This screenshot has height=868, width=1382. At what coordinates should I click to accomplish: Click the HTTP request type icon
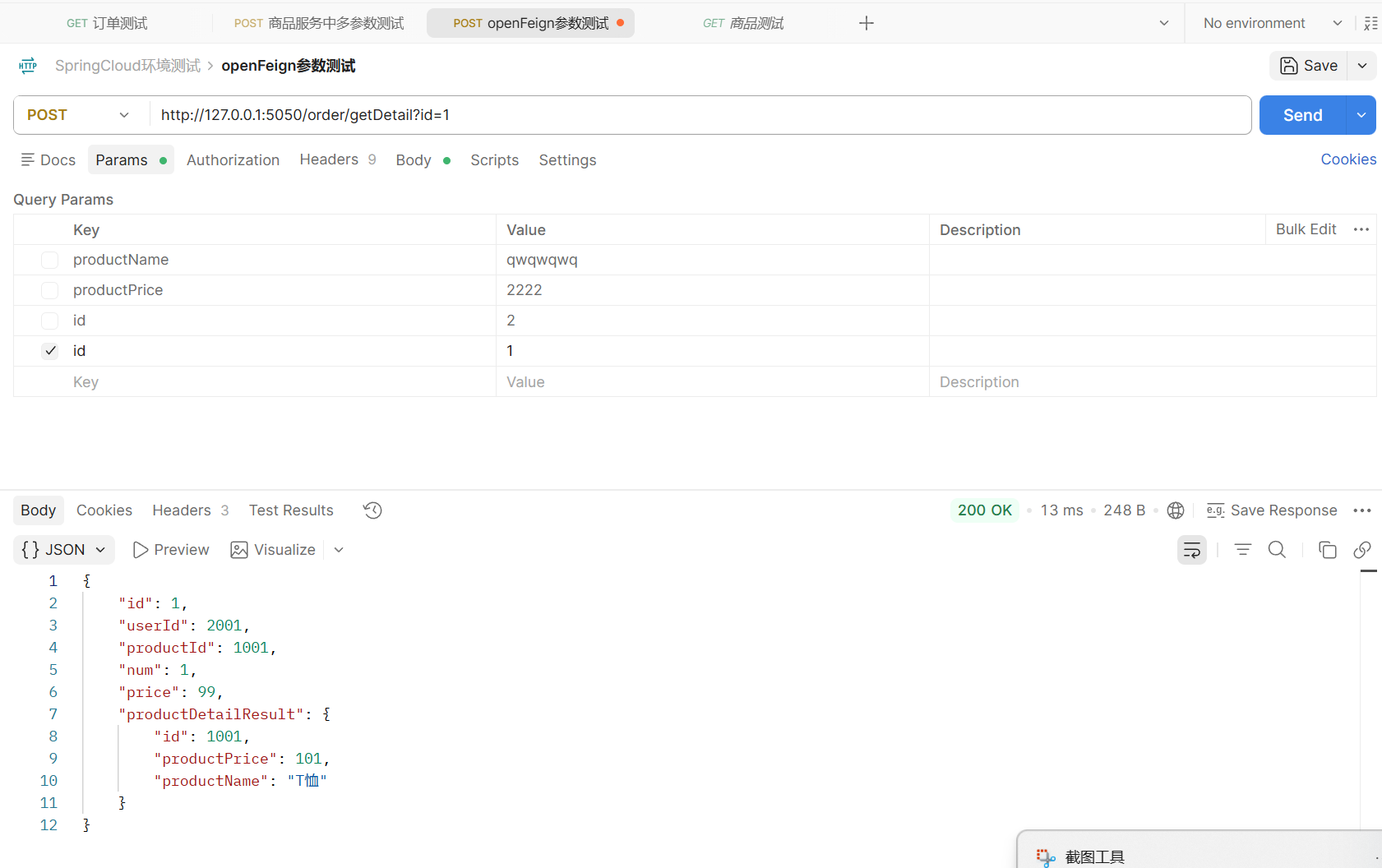28,66
